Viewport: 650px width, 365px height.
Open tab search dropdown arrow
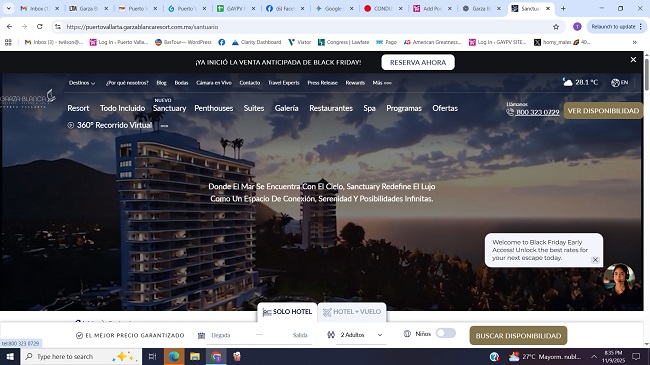8,8
